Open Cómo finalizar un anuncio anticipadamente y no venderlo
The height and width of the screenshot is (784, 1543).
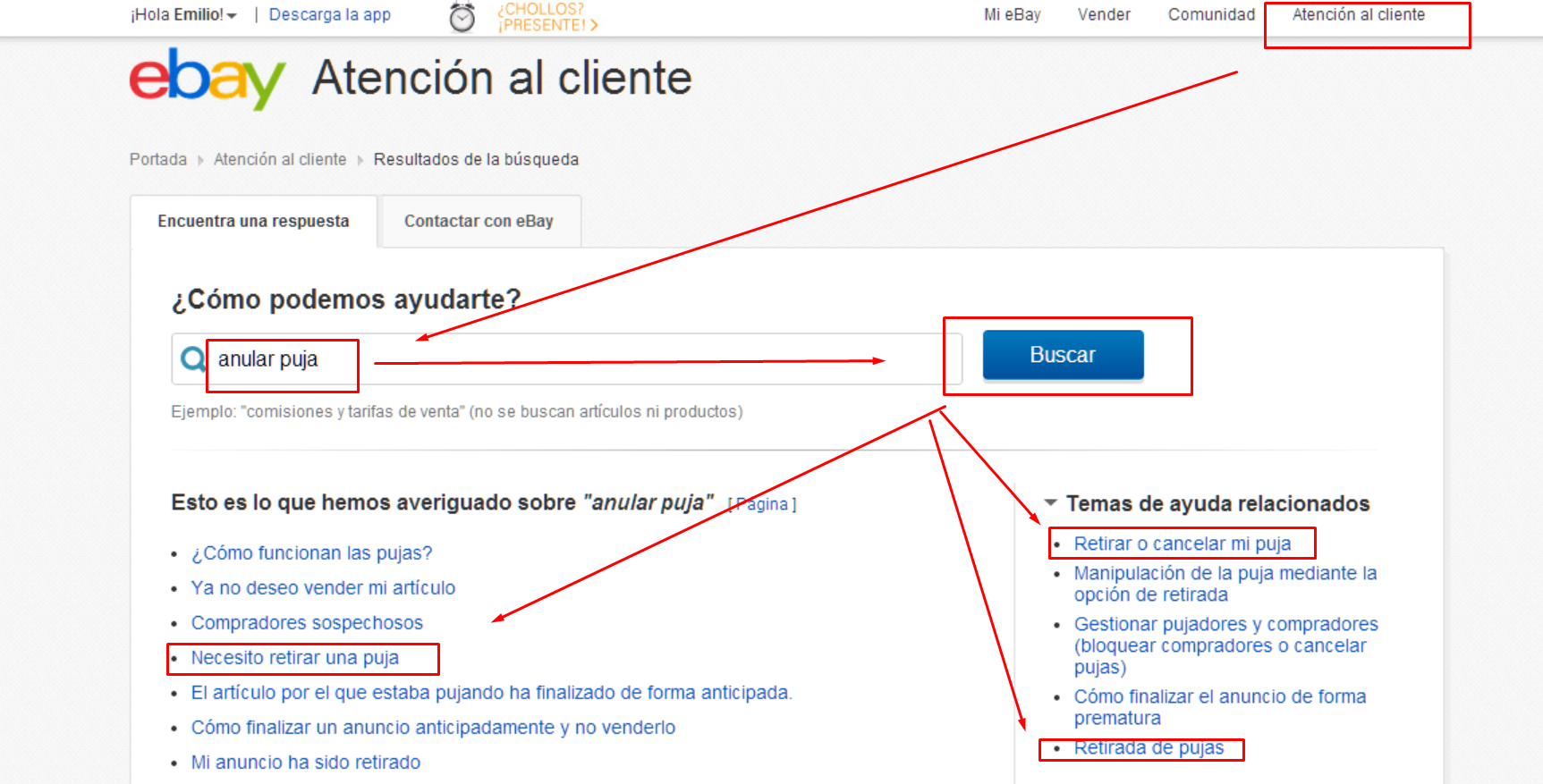(x=433, y=728)
